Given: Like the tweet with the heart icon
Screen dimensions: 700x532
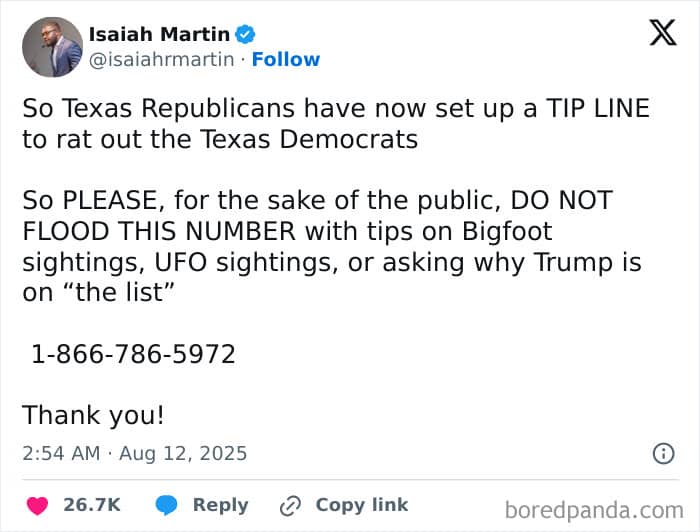Looking at the screenshot, I should (35, 505).
